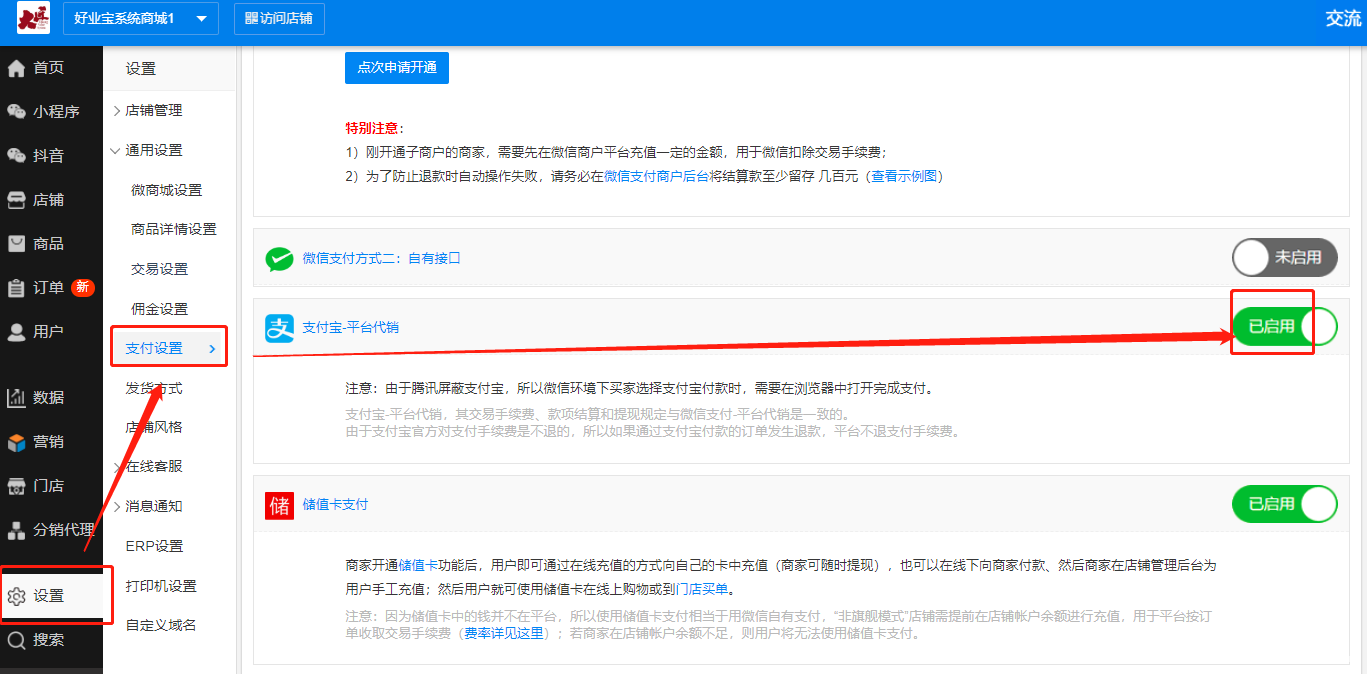Click the gear icon beside 设置
This screenshot has width=1367, height=674.
point(16,596)
